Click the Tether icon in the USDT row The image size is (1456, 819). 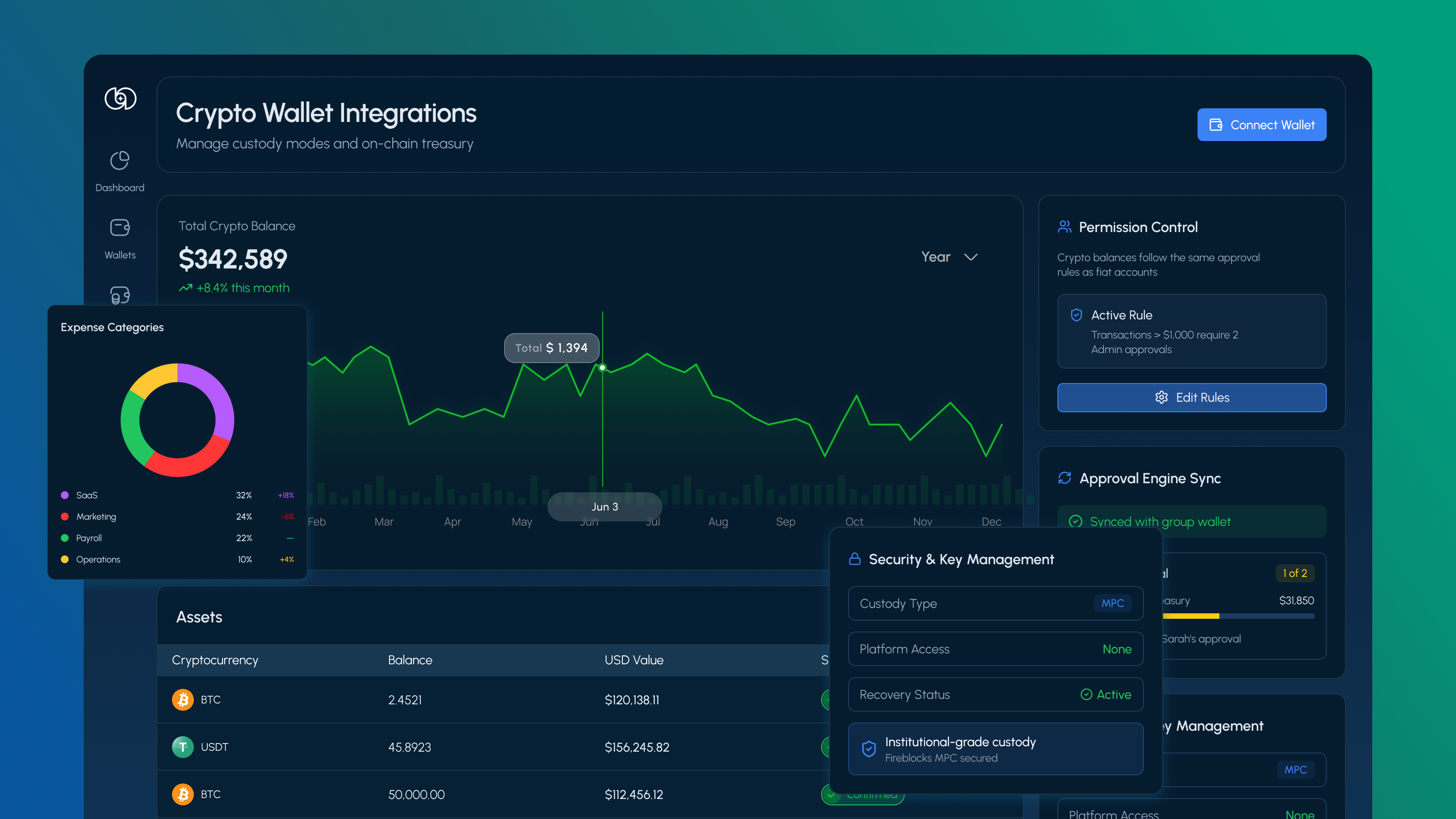click(182, 747)
